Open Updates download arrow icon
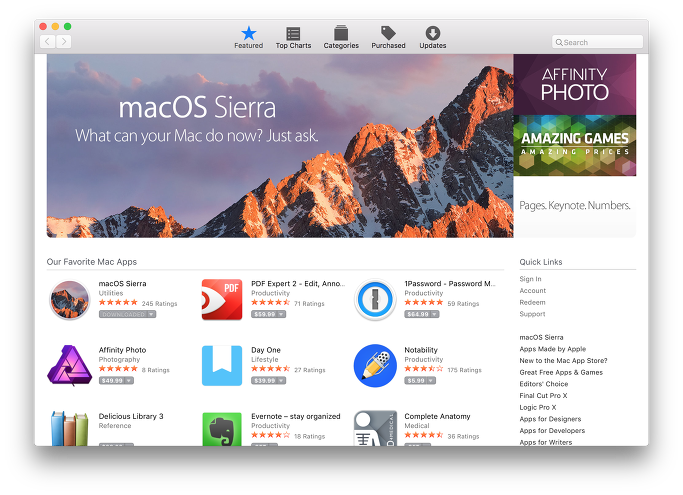Viewport: 683px width, 495px height. pos(433,33)
